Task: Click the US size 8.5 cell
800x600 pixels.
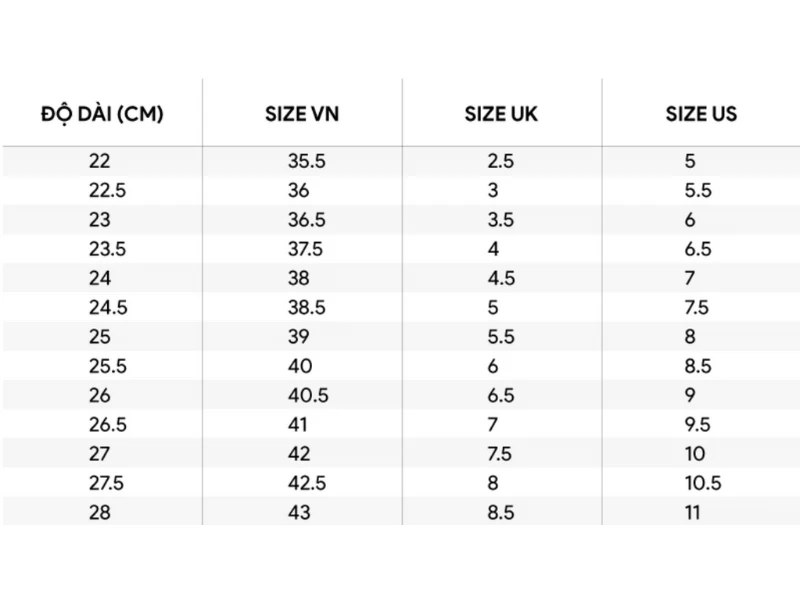Action: click(698, 366)
